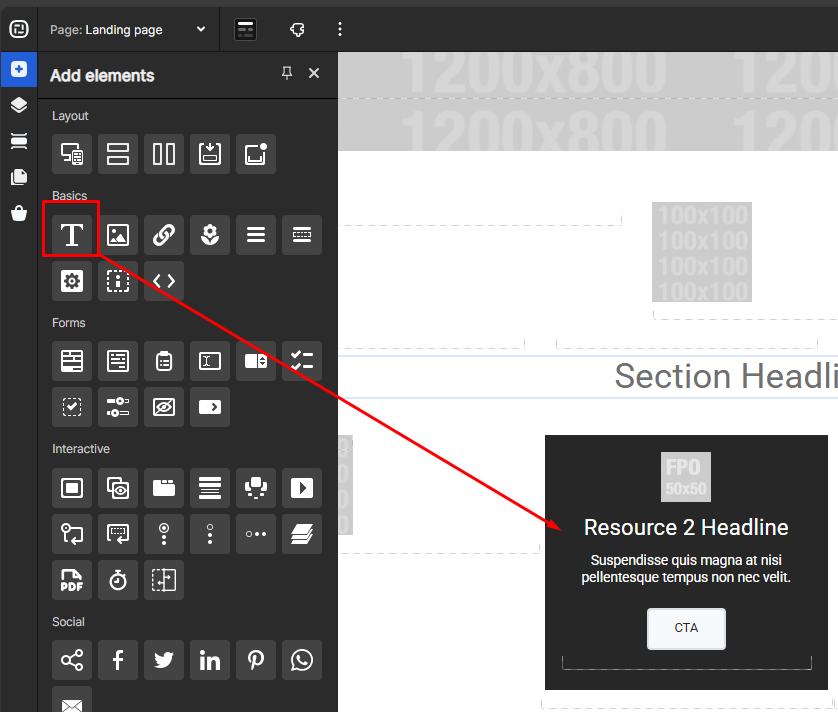Add the Button element

pyautogui.click(x=301, y=235)
